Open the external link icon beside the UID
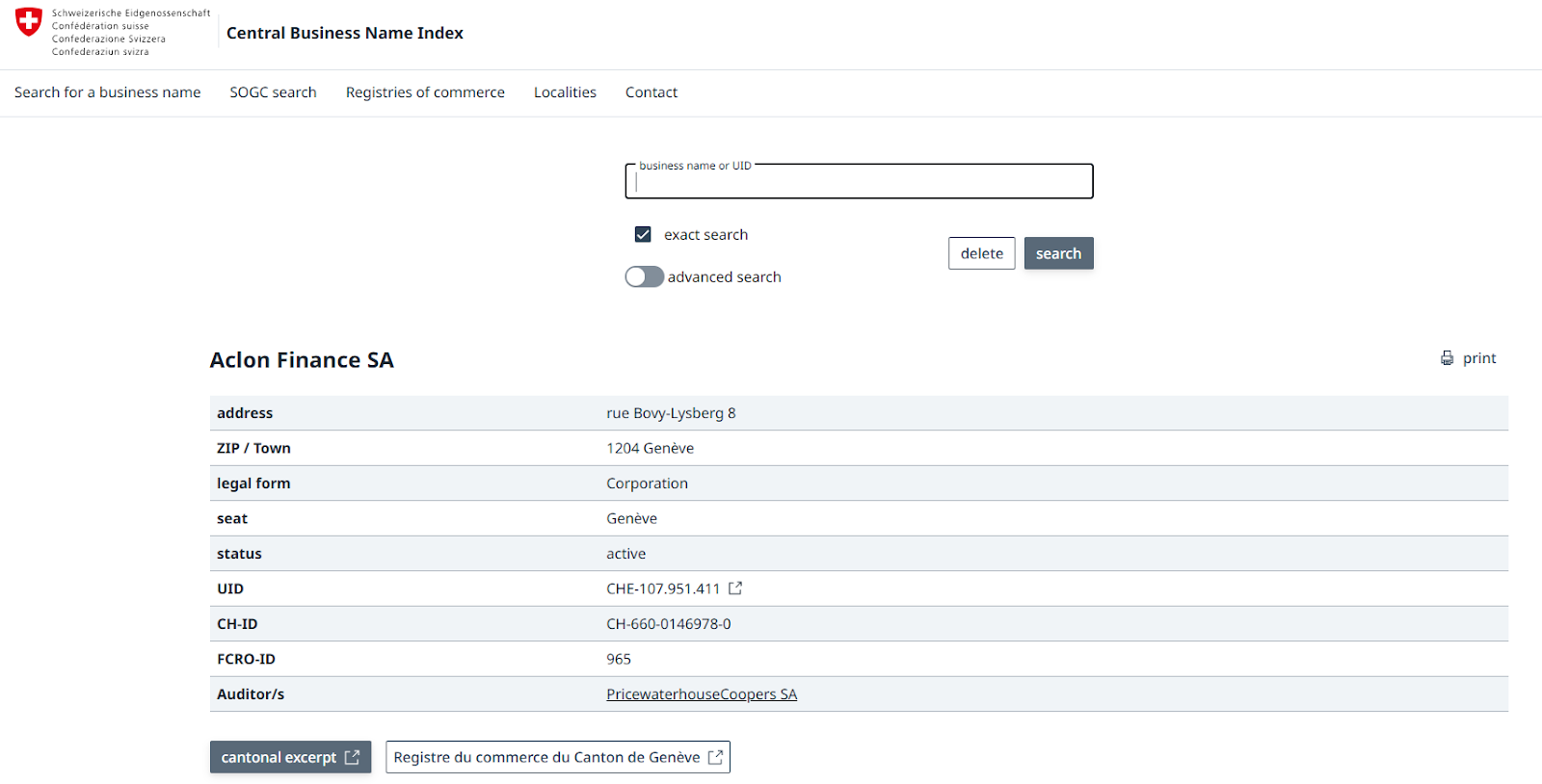1542x784 pixels. (735, 588)
